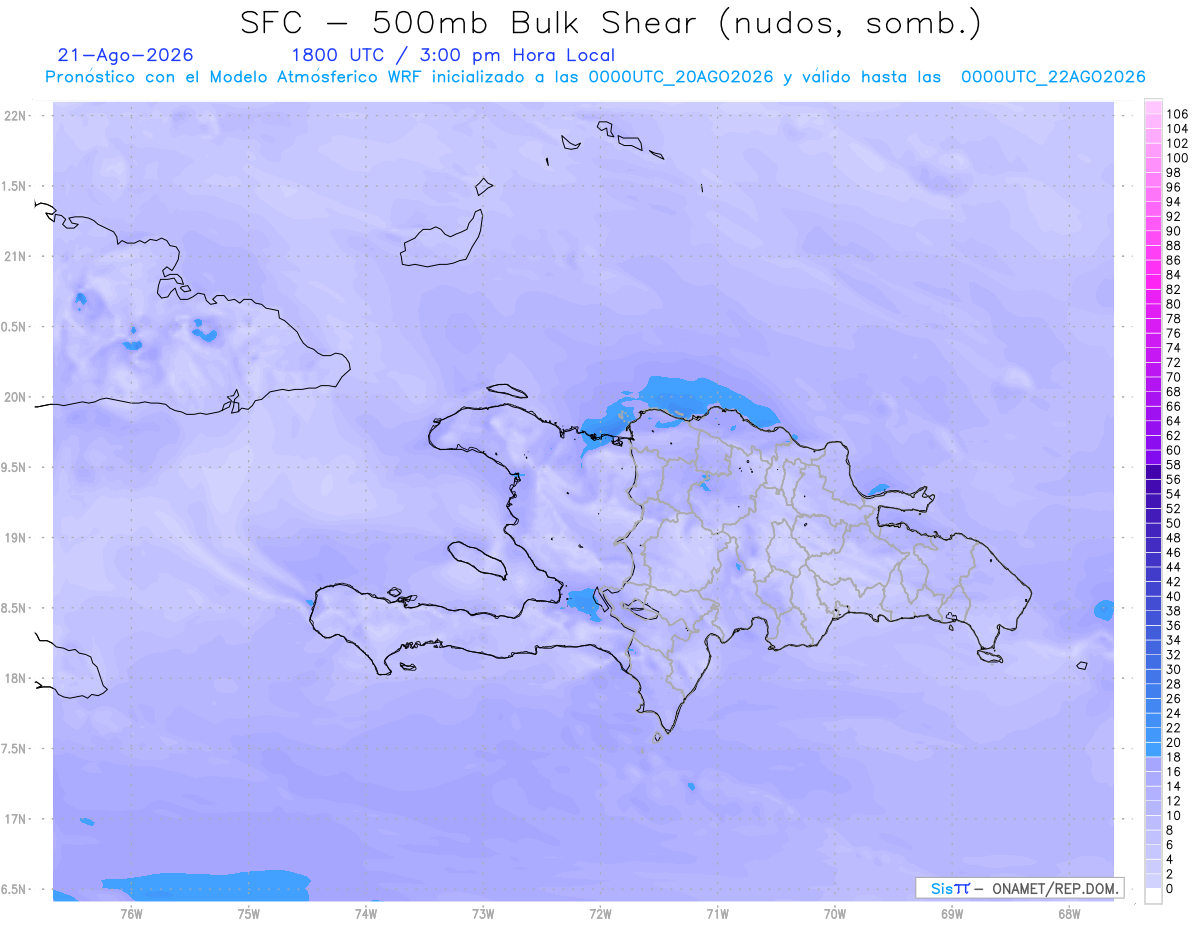Screen dimensions: 1200x927
Task: Click the colorbar value label '16'
Action: pos(1173,772)
